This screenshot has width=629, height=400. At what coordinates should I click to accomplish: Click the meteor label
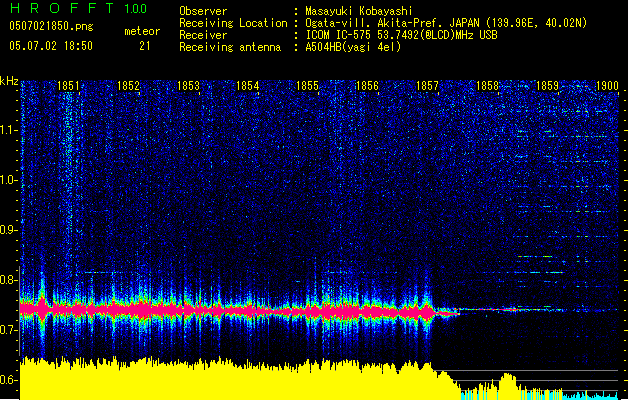tap(142, 31)
